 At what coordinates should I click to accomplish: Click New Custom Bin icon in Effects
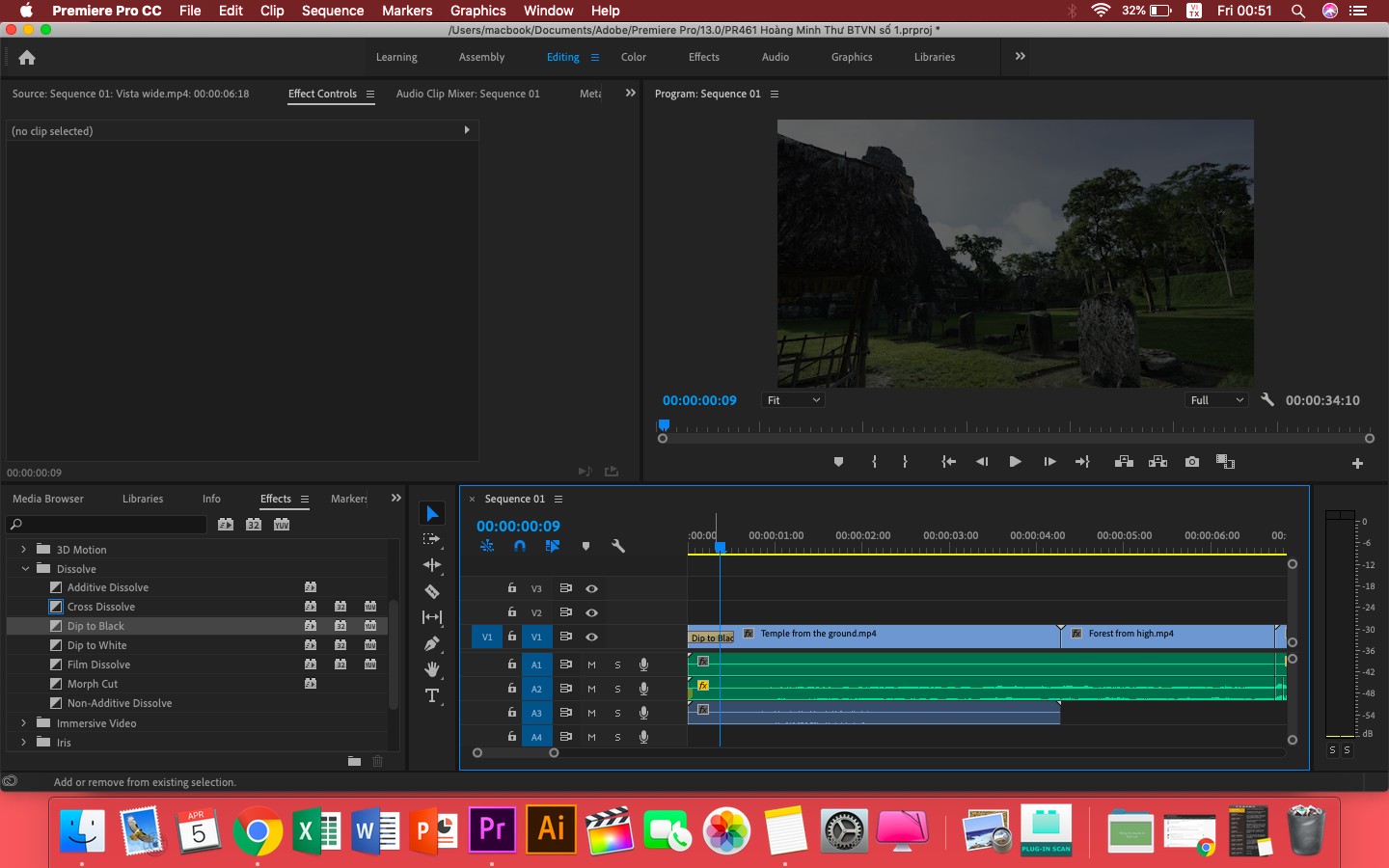pyautogui.click(x=354, y=761)
